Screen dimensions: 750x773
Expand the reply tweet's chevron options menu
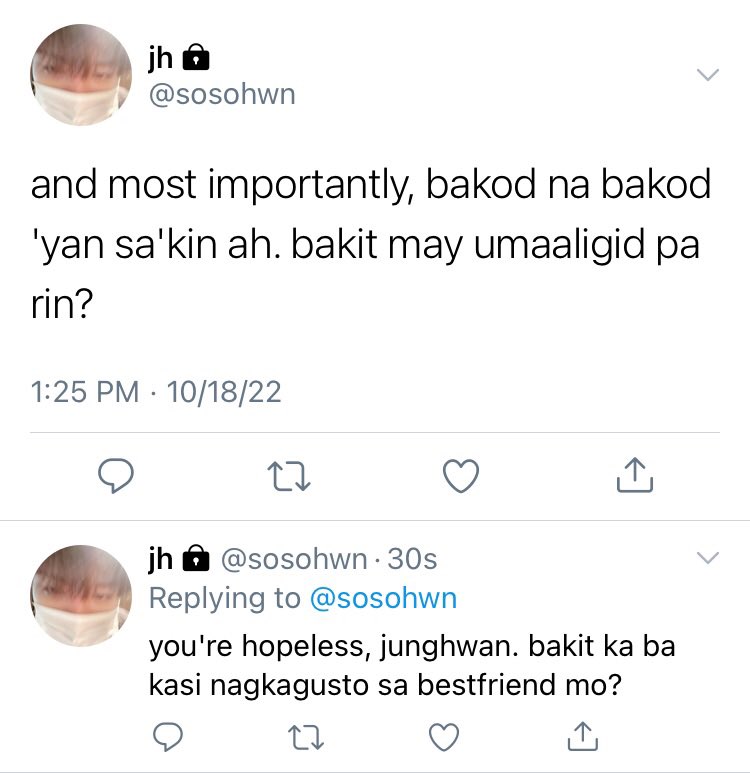point(708,558)
